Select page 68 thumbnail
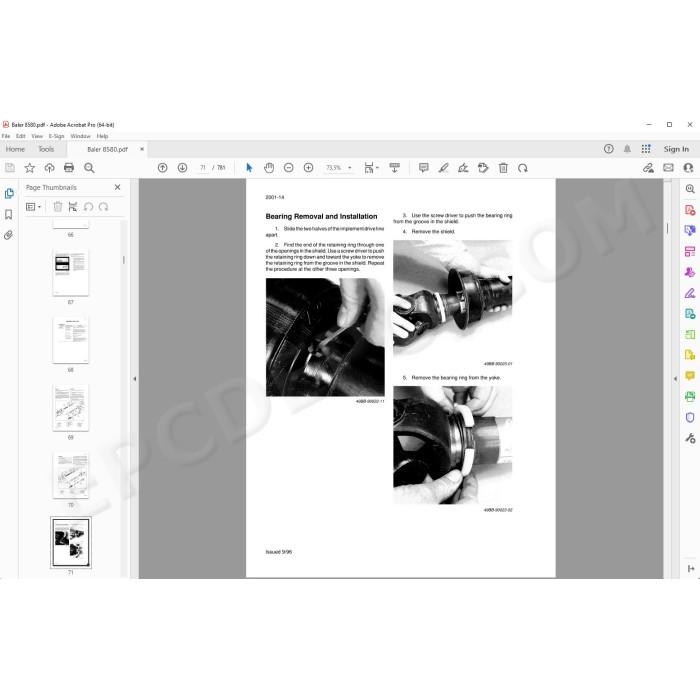700x700 pixels. coord(71,340)
